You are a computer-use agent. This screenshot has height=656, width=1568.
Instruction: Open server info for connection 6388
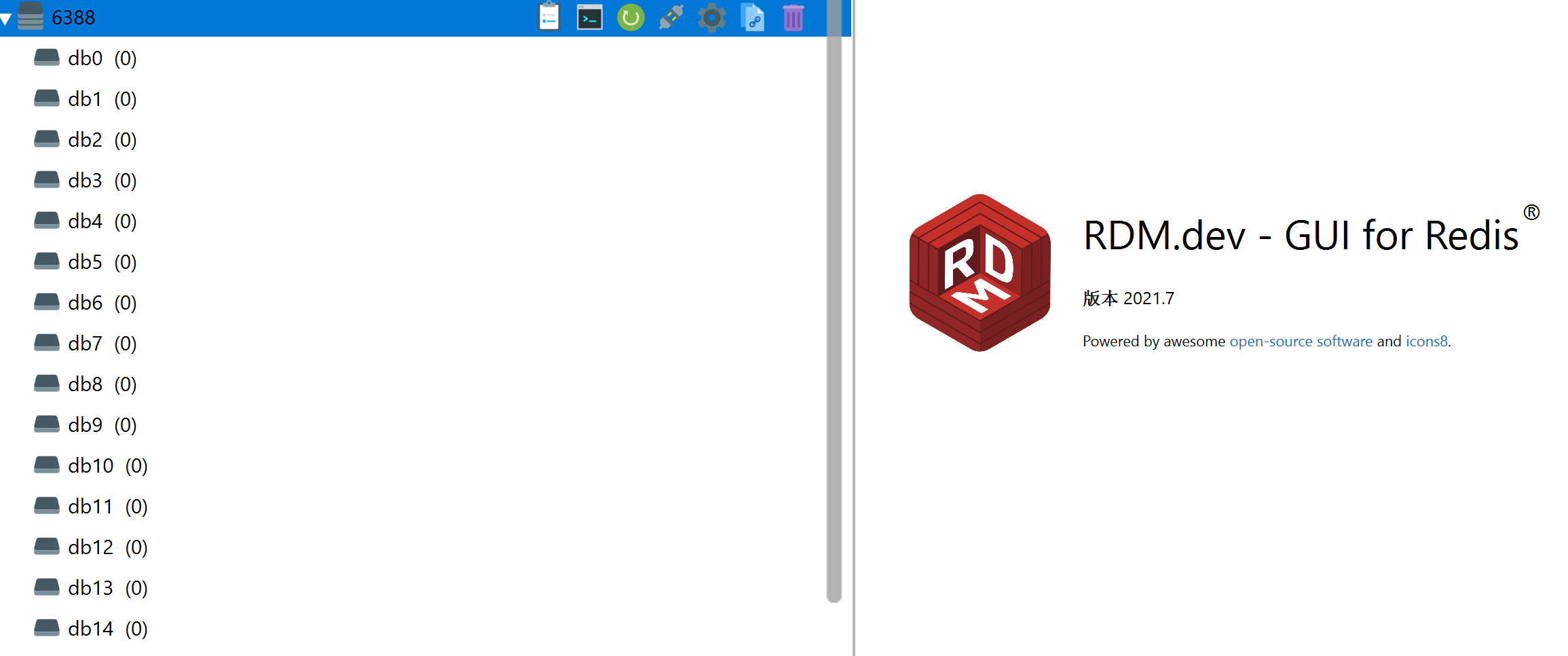pyautogui.click(x=549, y=17)
